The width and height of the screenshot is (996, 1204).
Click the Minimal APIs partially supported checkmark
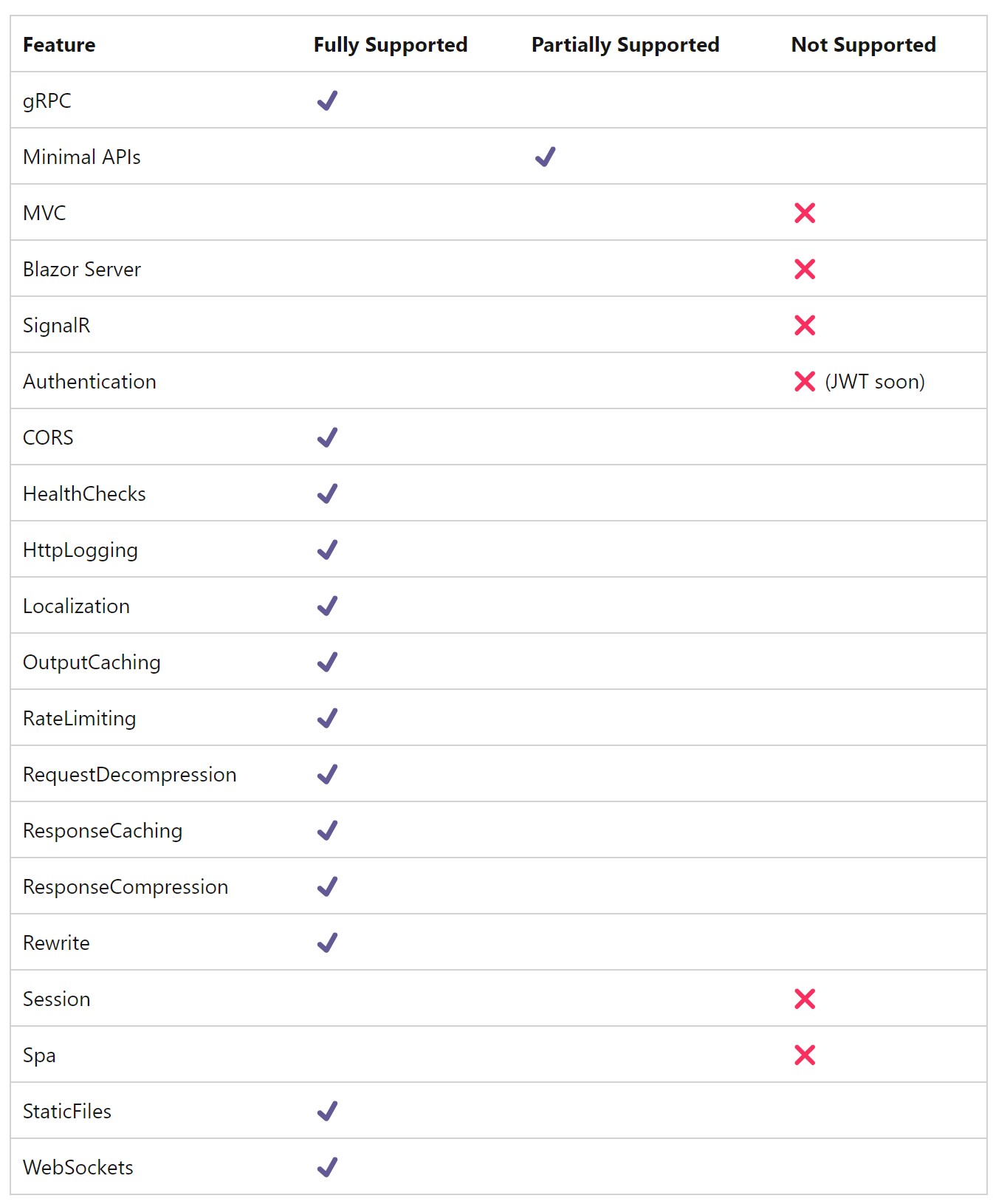(545, 157)
